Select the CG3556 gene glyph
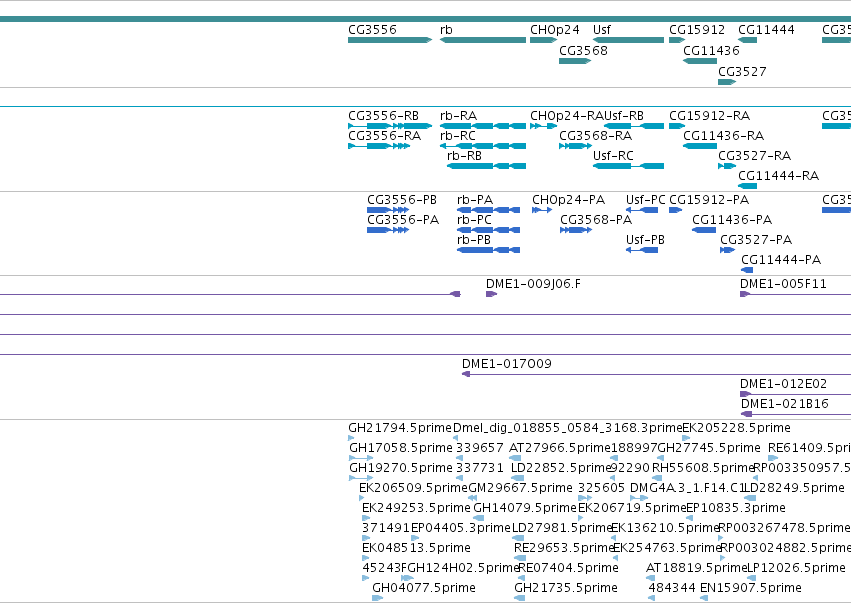851x603 pixels. coord(390,40)
